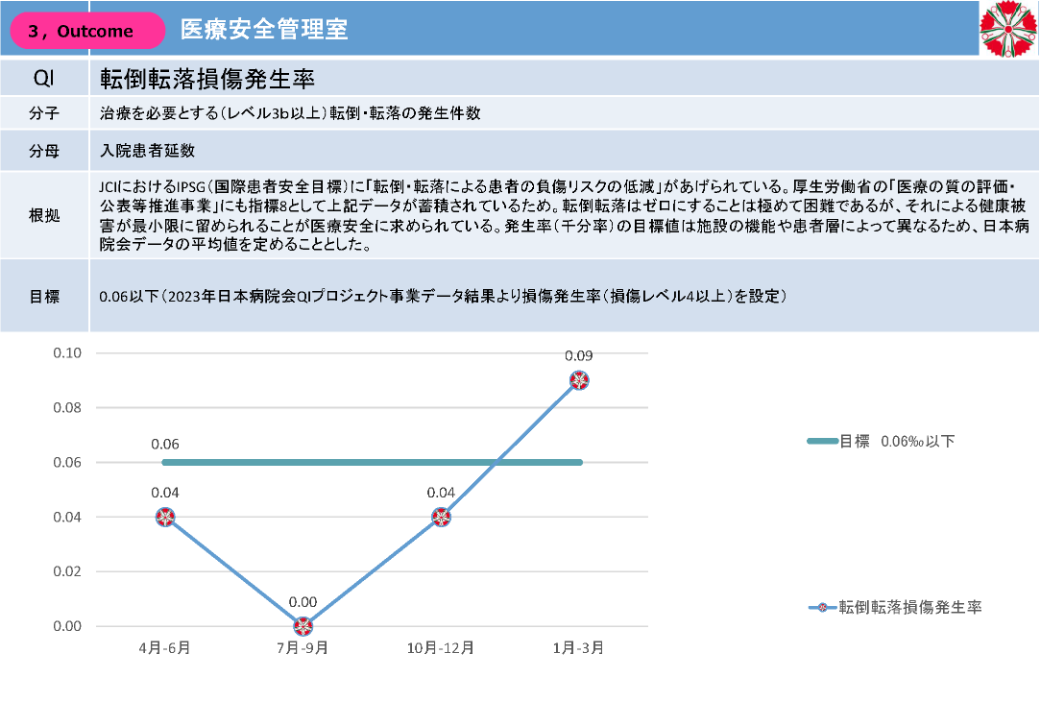
Task: Select the 7月-9月 data point marker at 0.00
Action: point(303,626)
